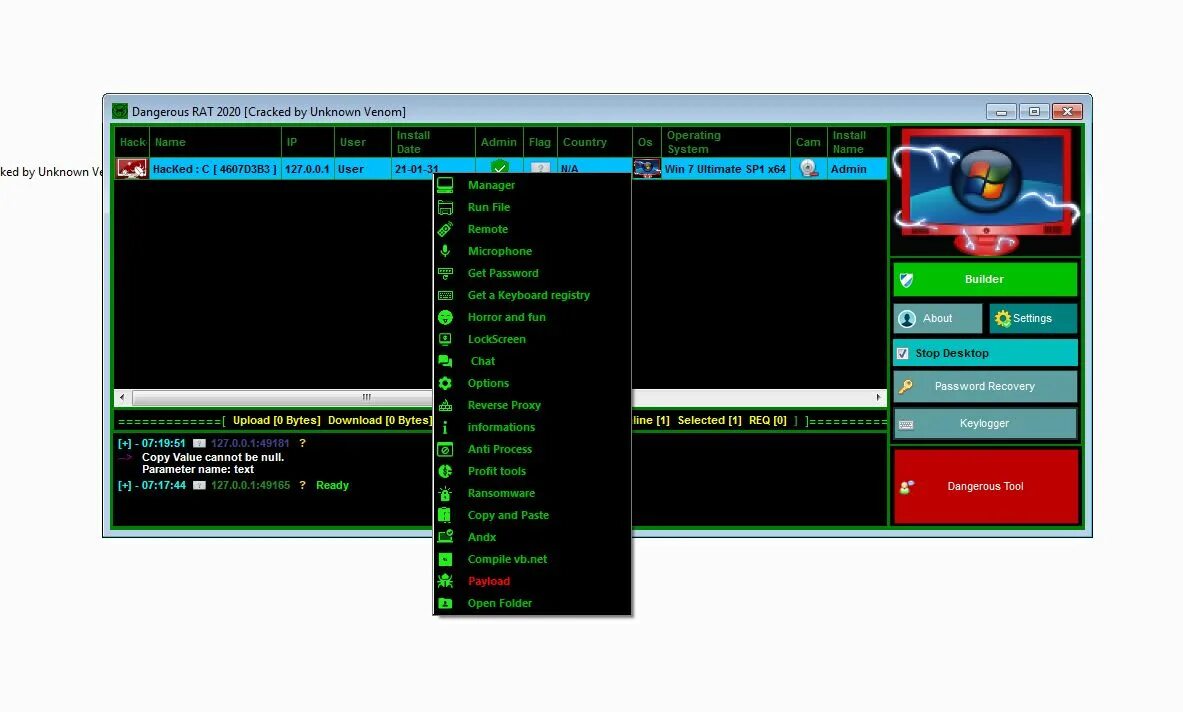Open the About button
Screen dimensions: 1183x712
click(x=938, y=318)
